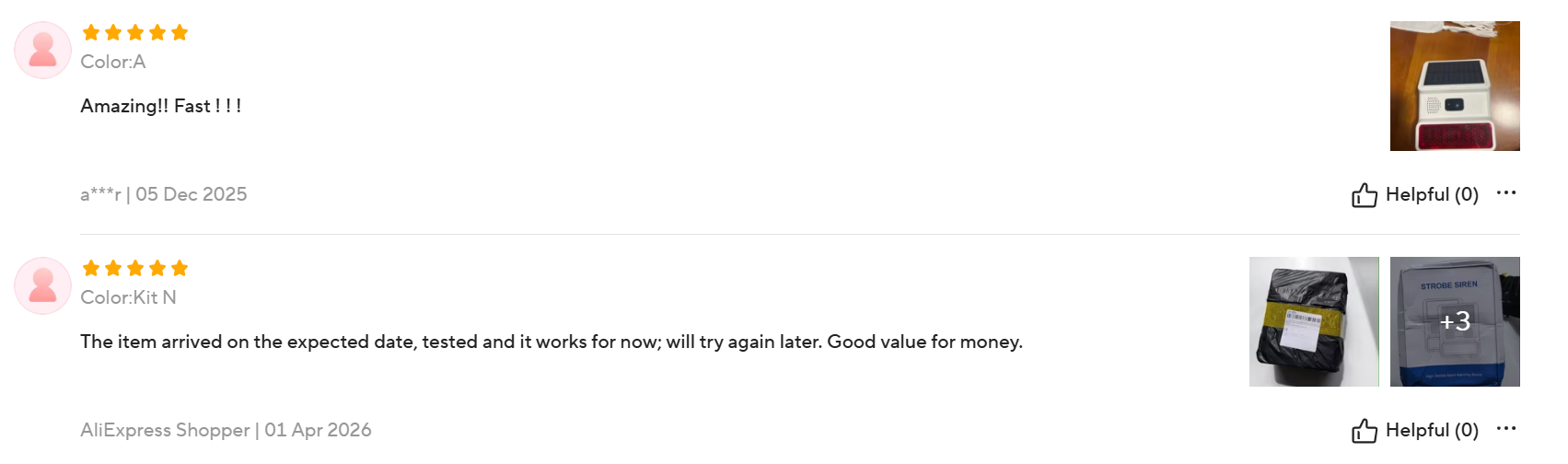Open more options for a***r review

pos(1505,193)
